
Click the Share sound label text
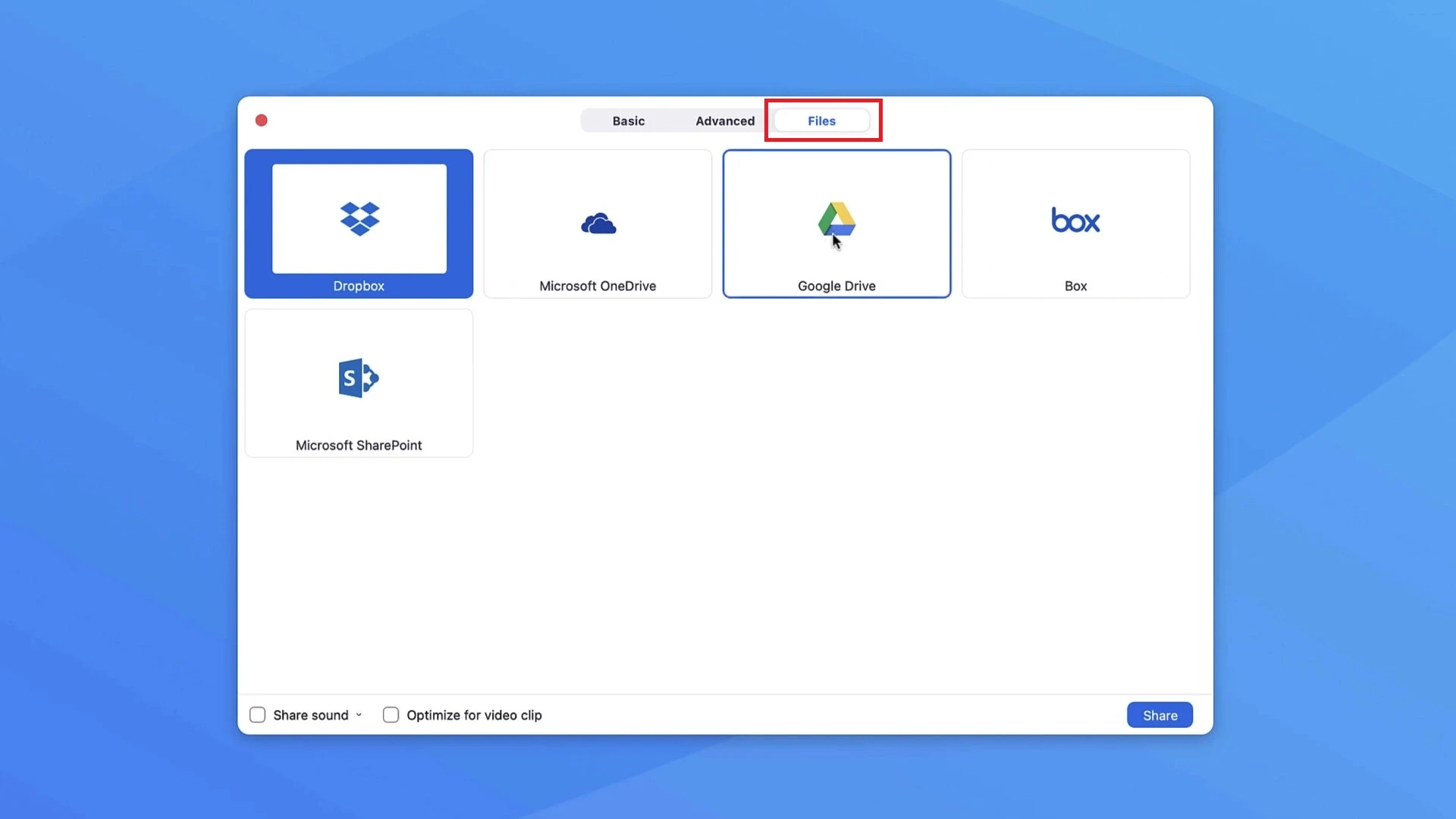[x=311, y=715]
